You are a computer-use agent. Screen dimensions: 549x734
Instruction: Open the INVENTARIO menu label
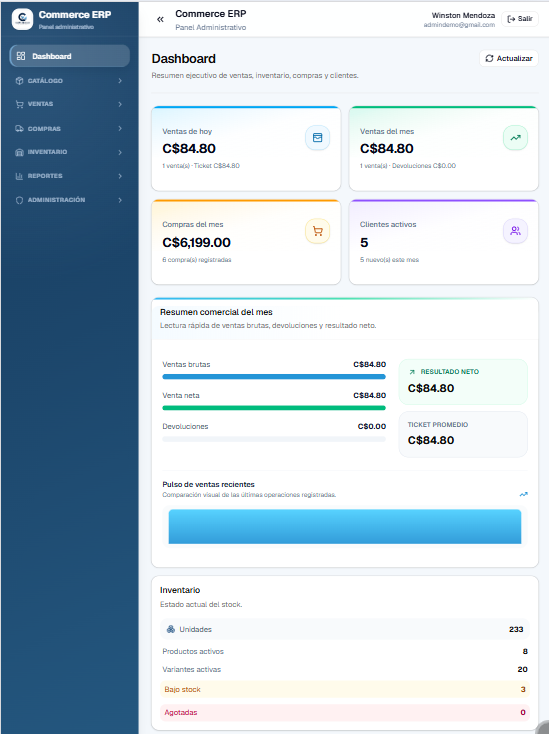47,152
